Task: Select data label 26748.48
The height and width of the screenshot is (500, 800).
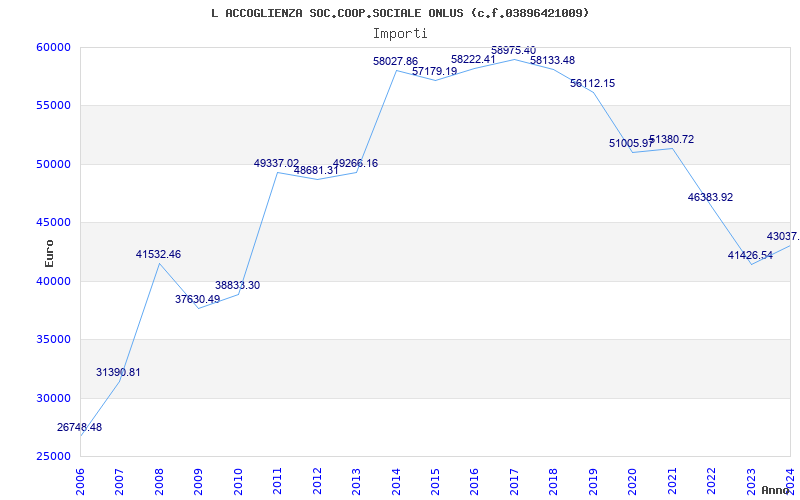Action: point(79,428)
